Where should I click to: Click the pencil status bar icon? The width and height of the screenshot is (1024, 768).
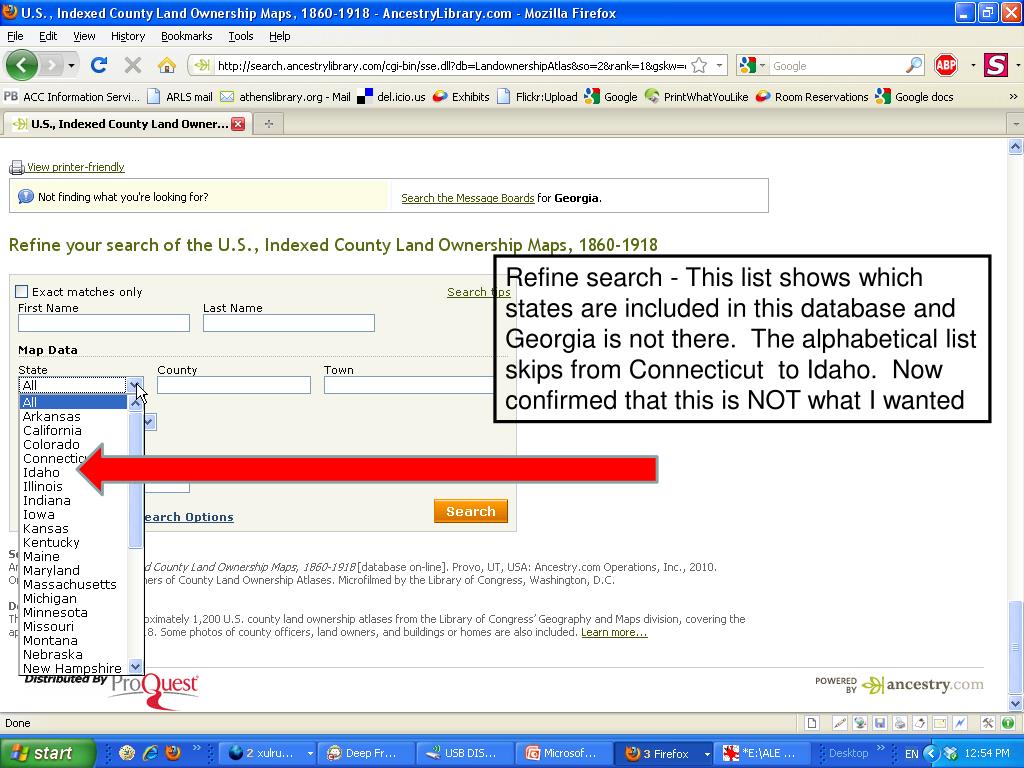click(x=840, y=723)
